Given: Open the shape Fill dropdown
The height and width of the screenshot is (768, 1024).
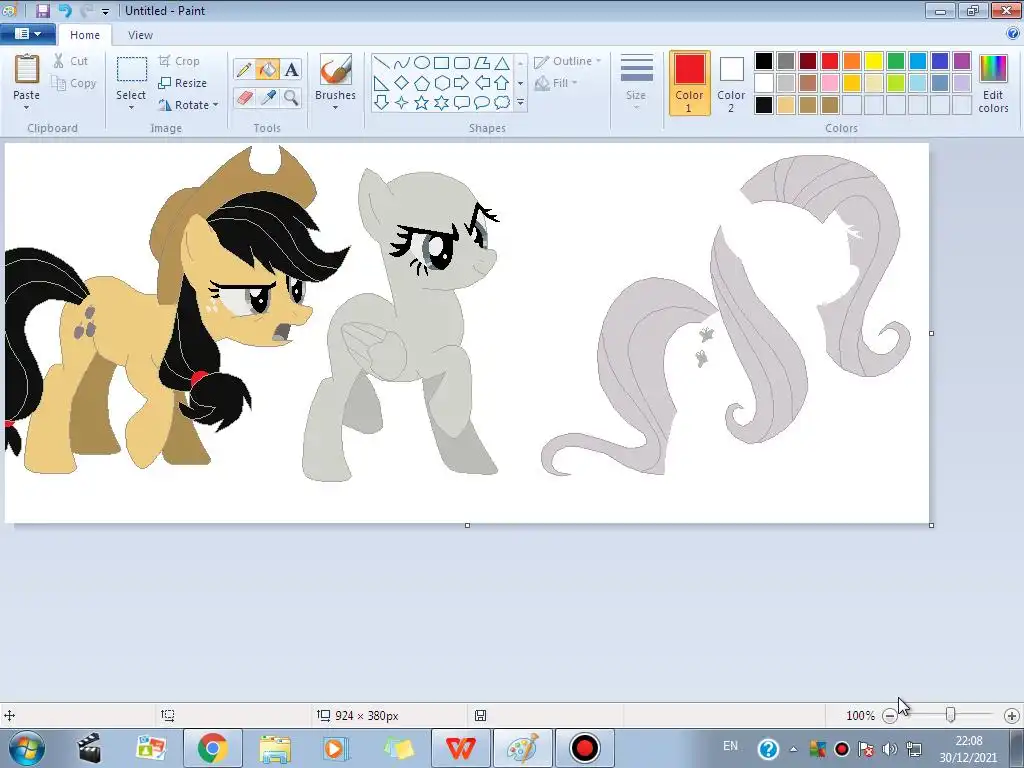Looking at the screenshot, I should tap(556, 83).
